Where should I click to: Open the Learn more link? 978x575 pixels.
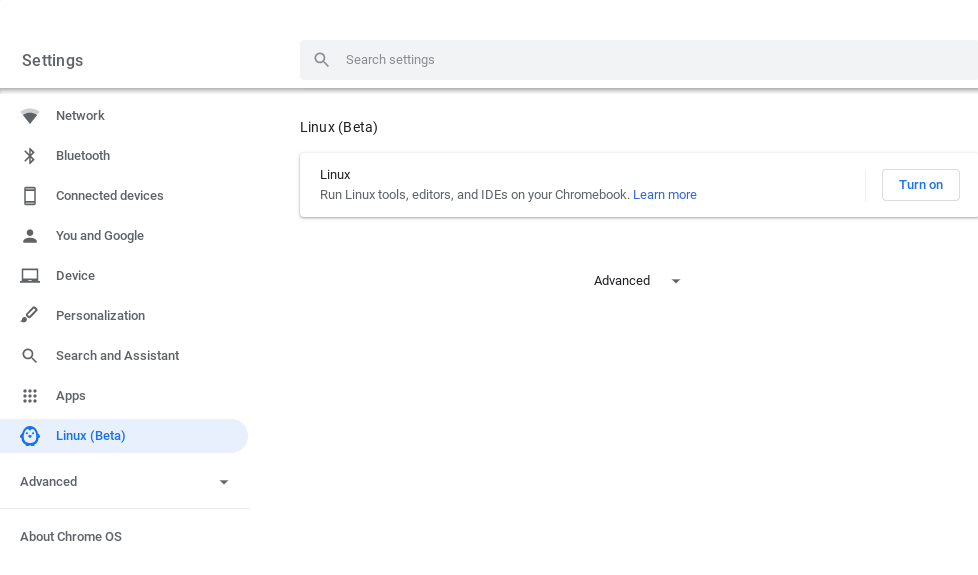664,195
